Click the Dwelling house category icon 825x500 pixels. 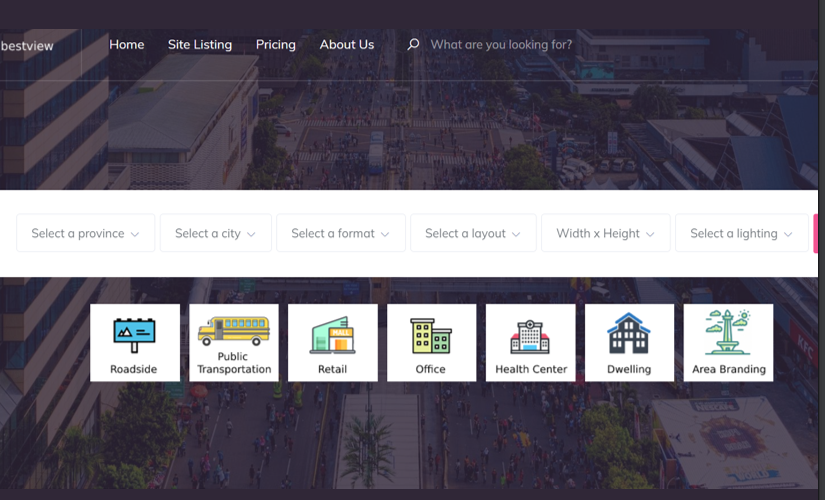[629, 334]
